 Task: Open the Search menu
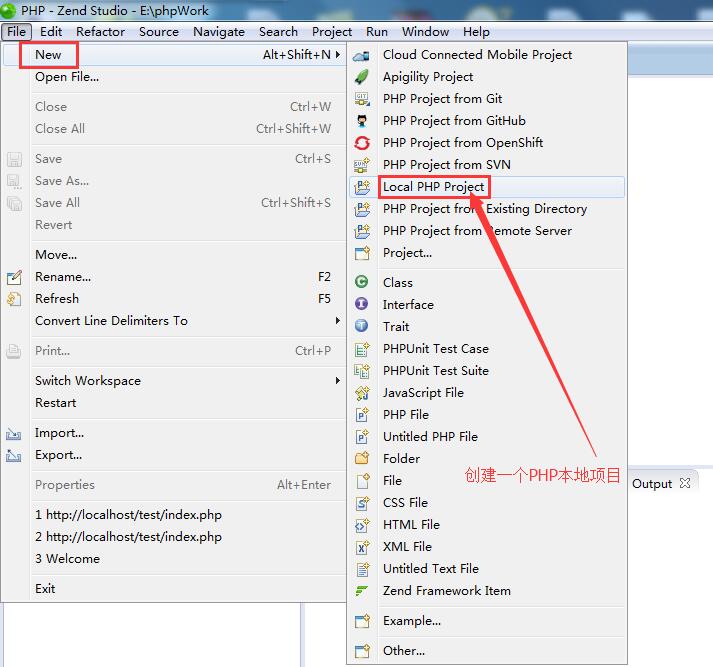tap(278, 32)
